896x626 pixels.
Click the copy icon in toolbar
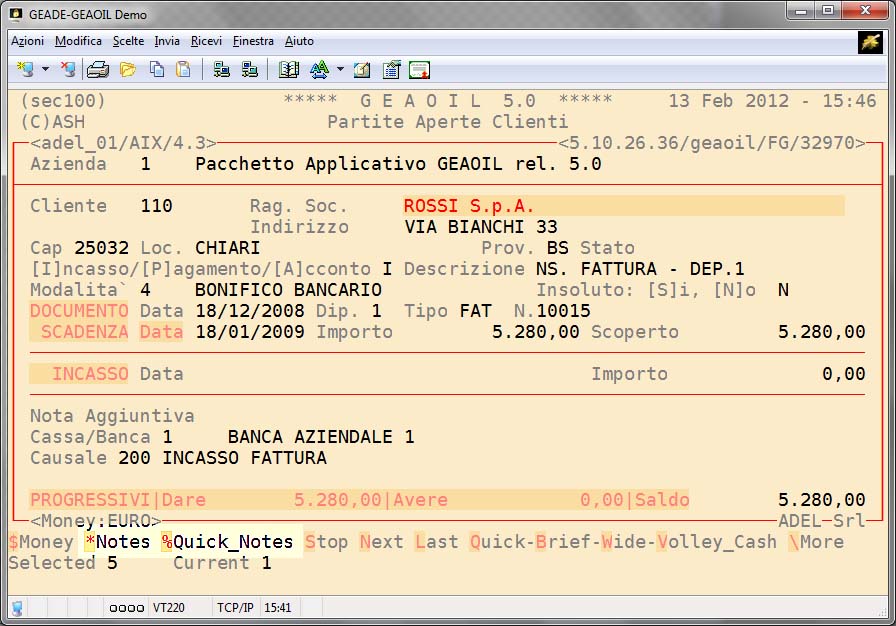pyautogui.click(x=157, y=70)
